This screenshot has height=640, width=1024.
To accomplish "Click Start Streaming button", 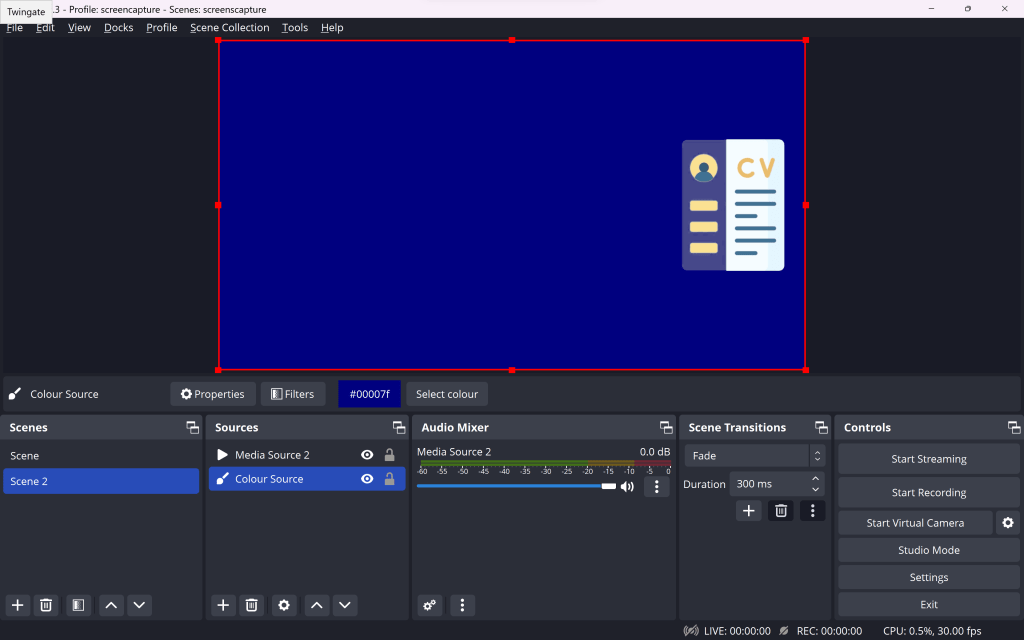I will click(x=929, y=459).
